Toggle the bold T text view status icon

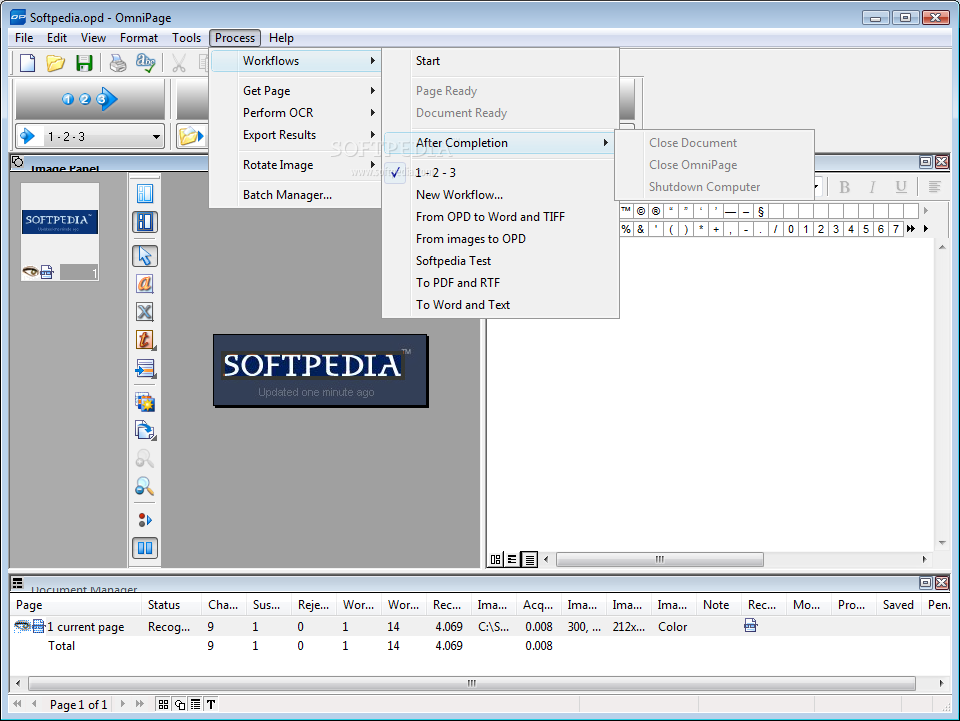tap(211, 704)
